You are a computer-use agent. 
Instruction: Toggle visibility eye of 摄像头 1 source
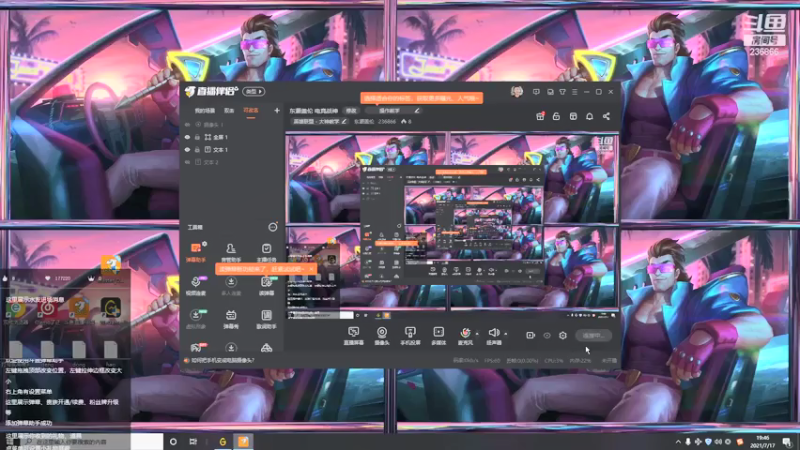click(x=187, y=124)
